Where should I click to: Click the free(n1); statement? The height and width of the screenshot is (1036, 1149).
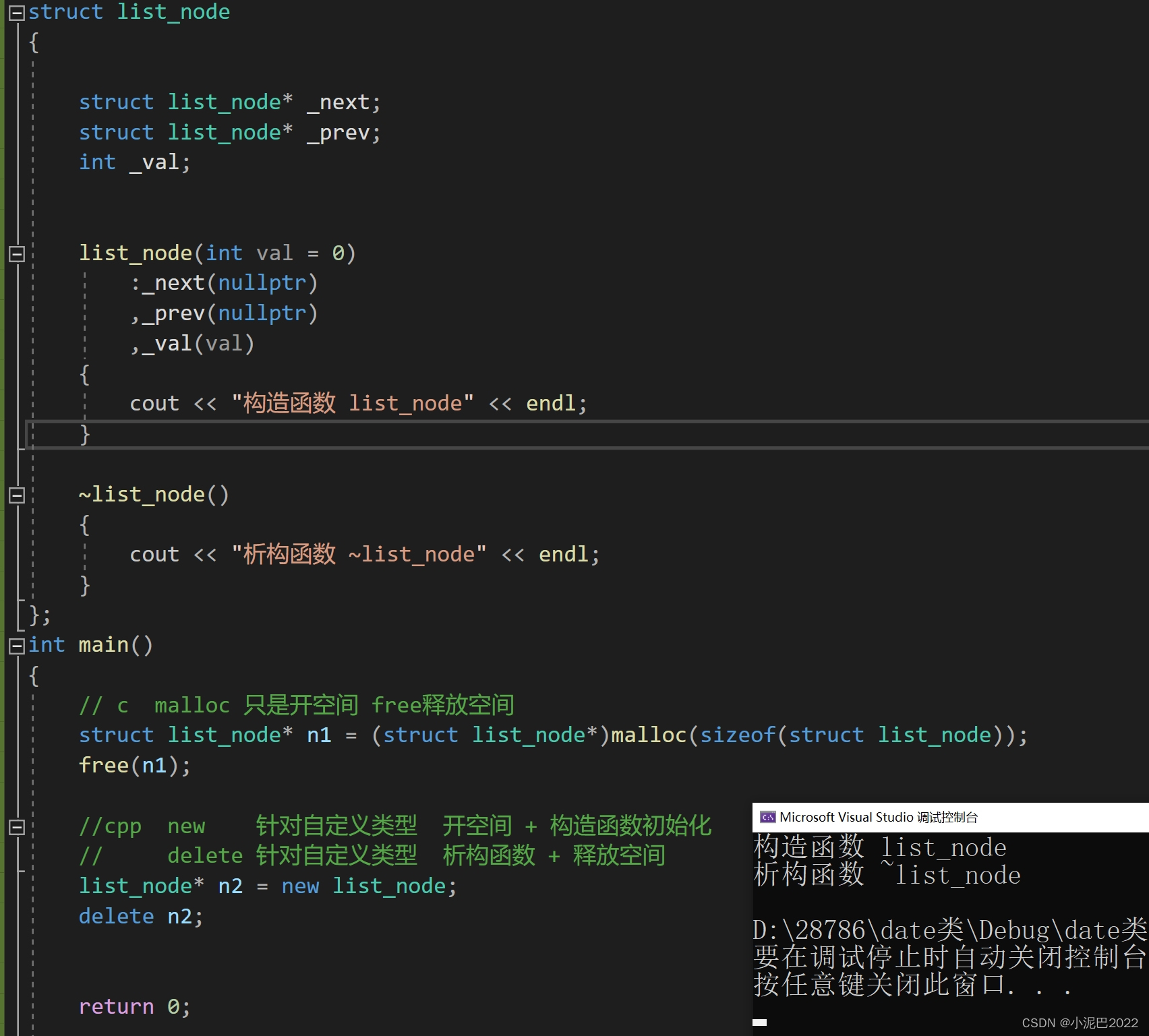(x=135, y=766)
